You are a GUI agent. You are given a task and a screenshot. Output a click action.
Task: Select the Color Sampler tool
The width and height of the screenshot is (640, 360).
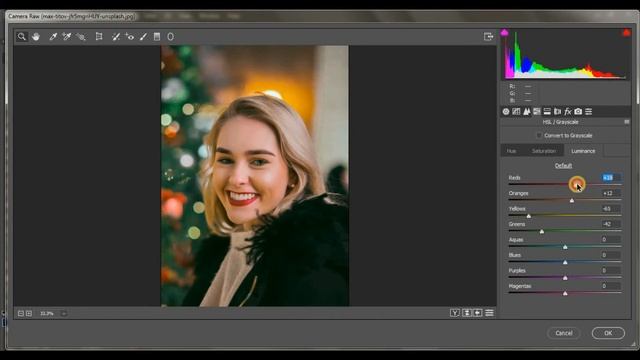pos(67,37)
